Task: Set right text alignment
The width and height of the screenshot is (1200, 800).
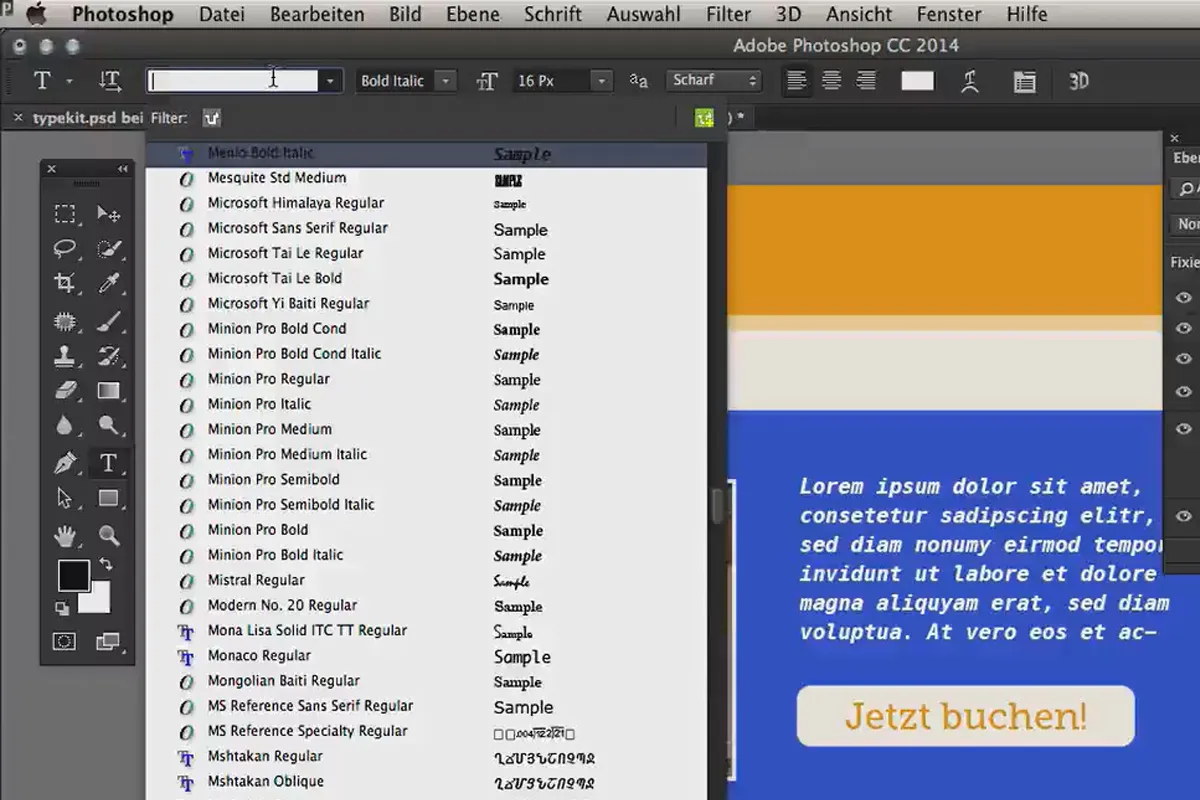Action: click(866, 81)
